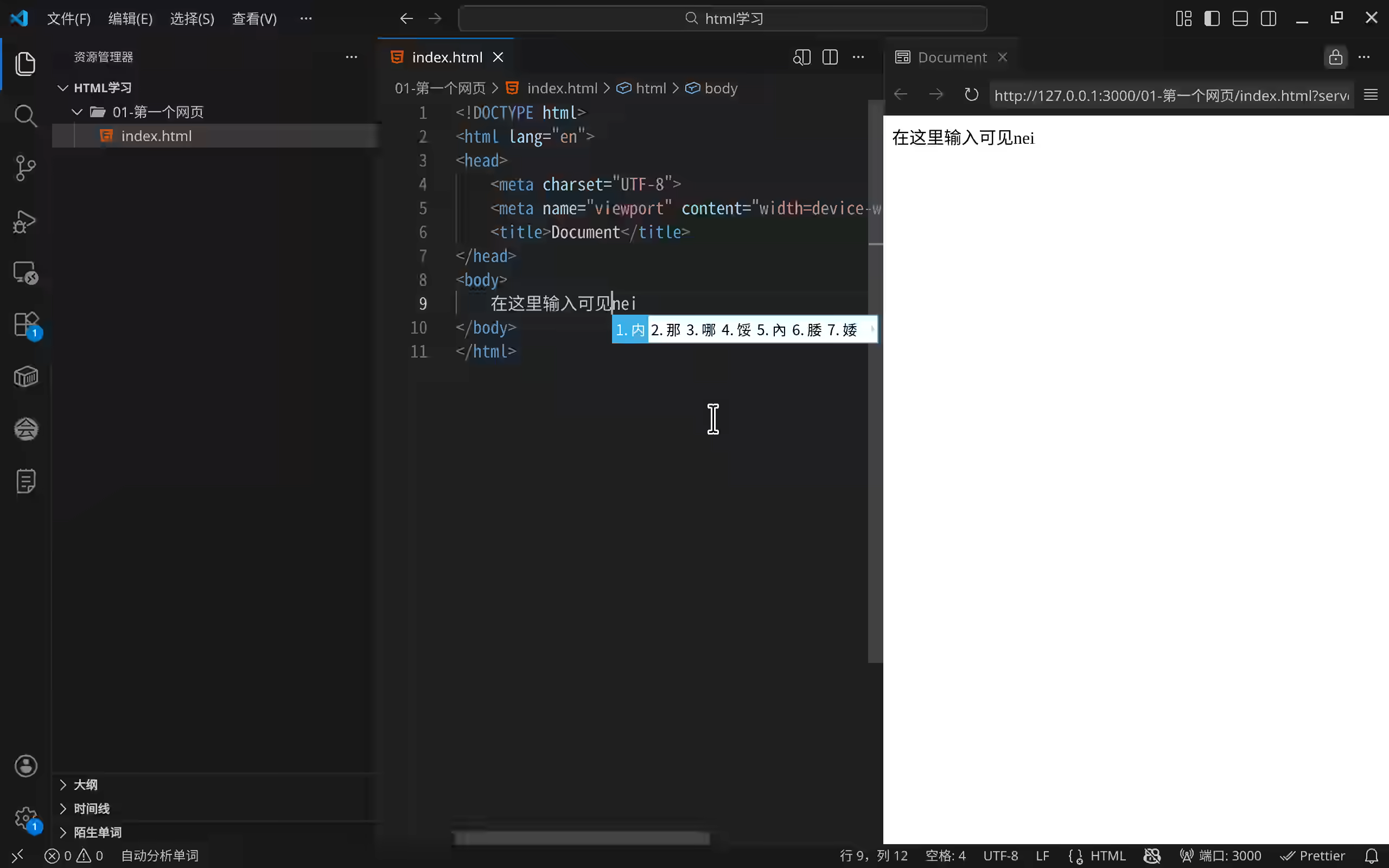Split the editor to the right
The image size is (1389, 868).
(830, 58)
